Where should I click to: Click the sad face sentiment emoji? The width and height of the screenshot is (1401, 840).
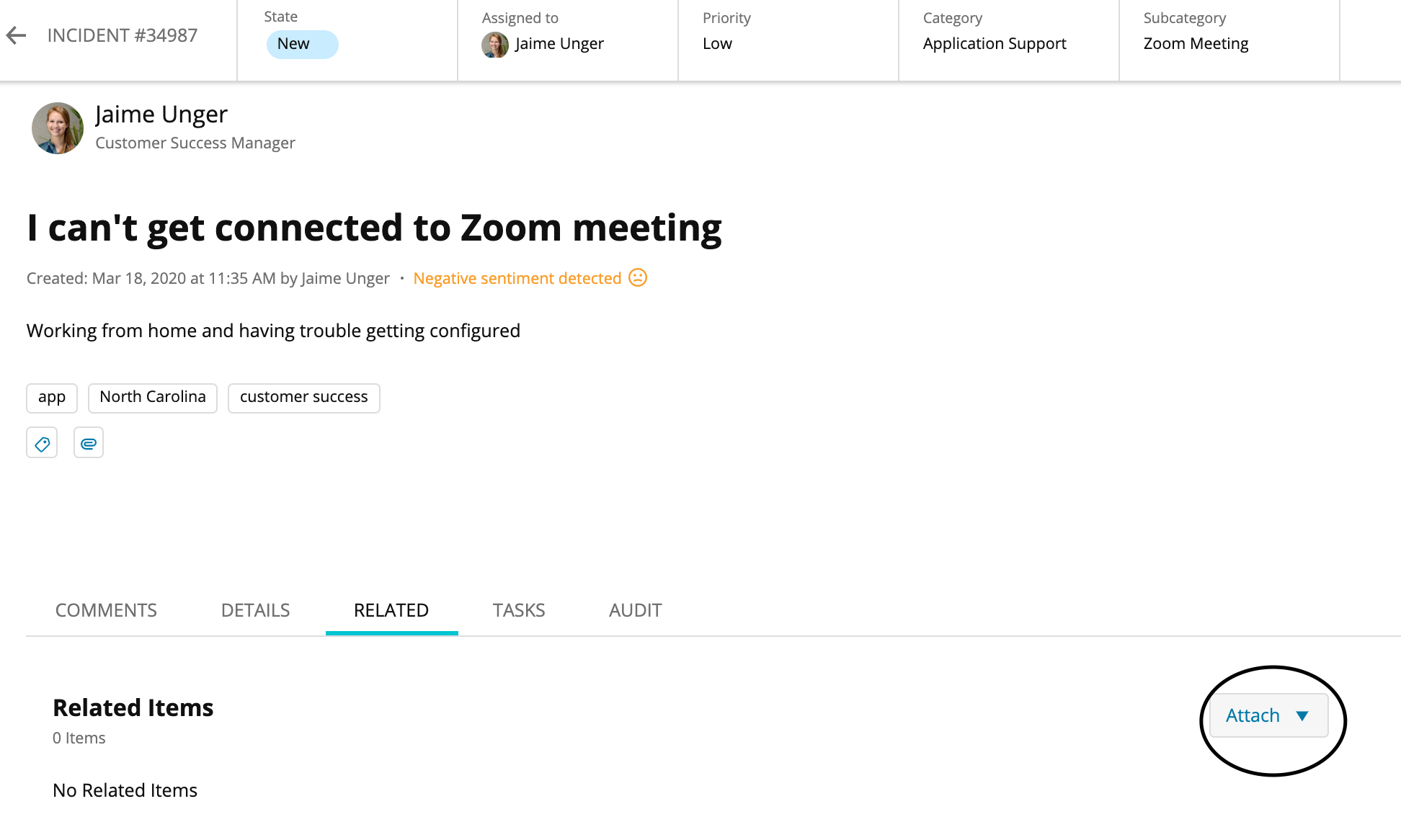pyautogui.click(x=637, y=278)
